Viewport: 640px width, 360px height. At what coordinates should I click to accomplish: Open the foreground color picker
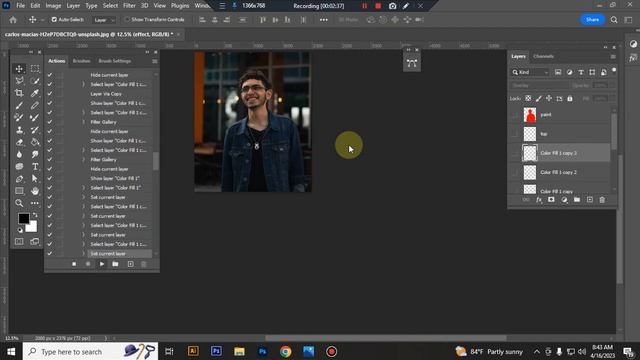click(x=23, y=218)
